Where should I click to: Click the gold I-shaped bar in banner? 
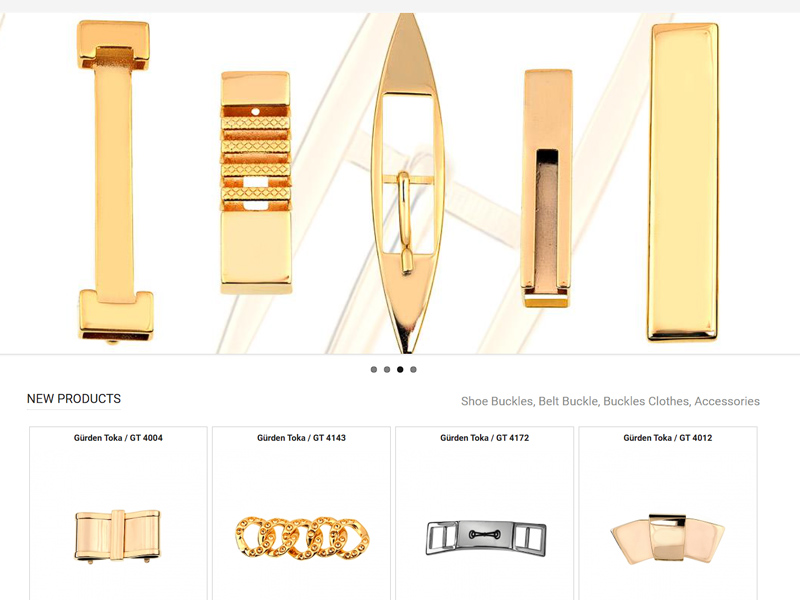point(115,181)
